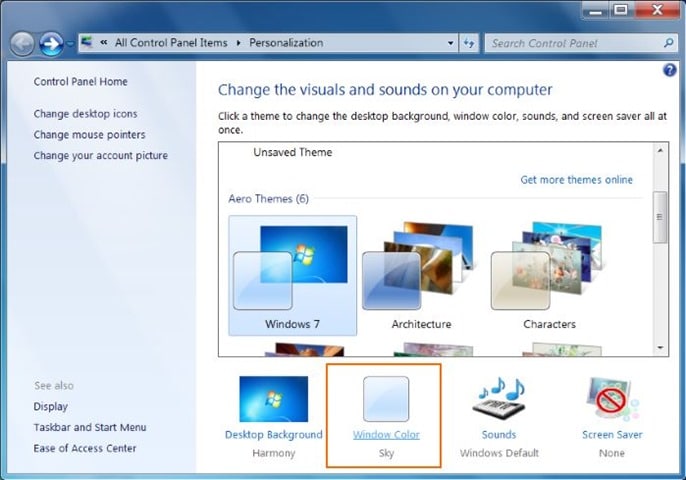Click the theme list scroll down arrow
The height and width of the screenshot is (480, 686).
point(659,347)
